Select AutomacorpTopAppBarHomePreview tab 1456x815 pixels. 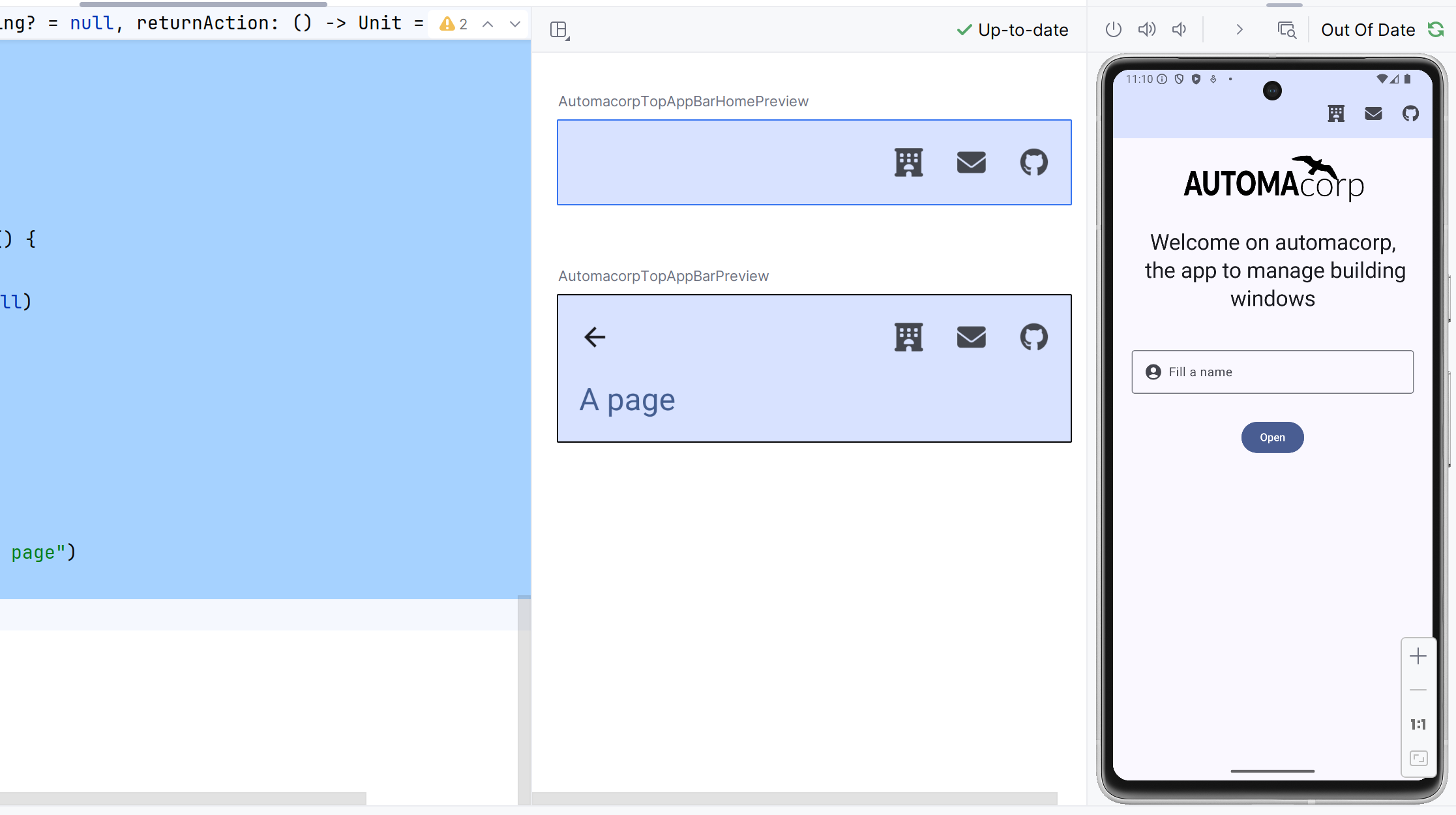(683, 101)
